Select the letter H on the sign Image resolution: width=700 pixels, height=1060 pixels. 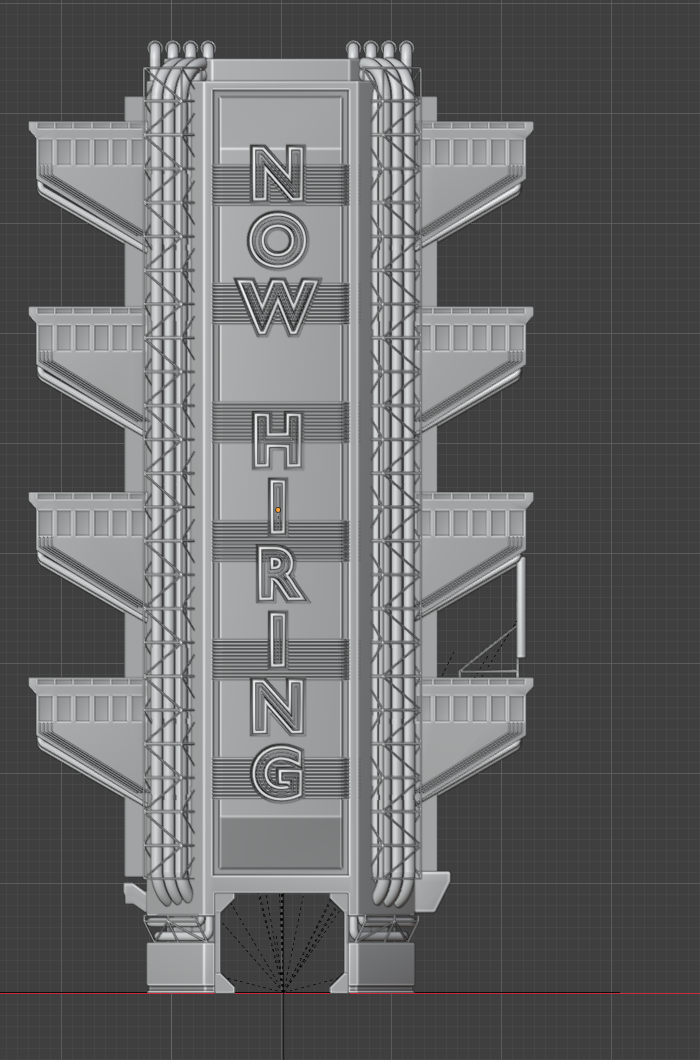click(x=277, y=441)
